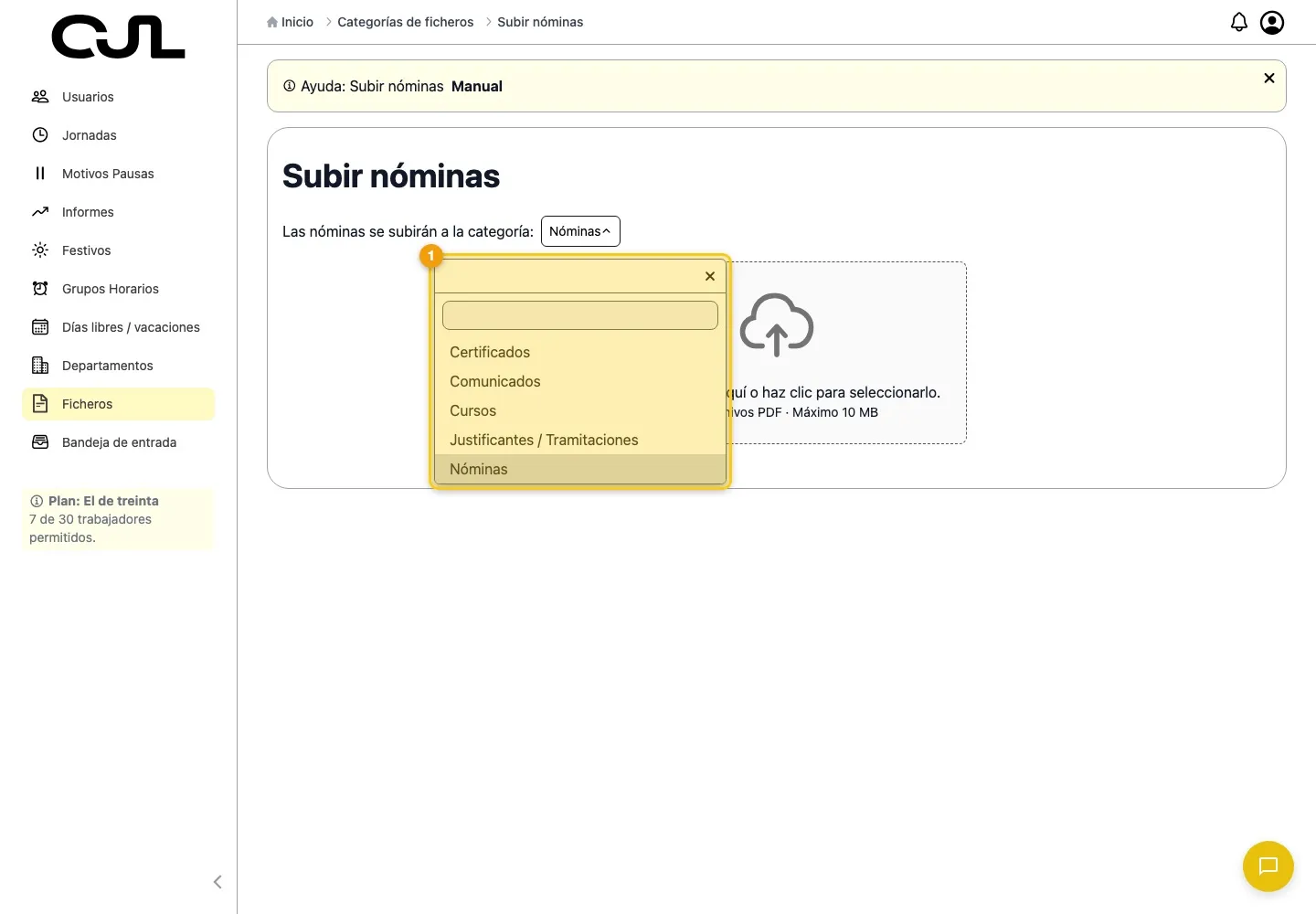The height and width of the screenshot is (914, 1316).
Task: Go to Informes section
Action: [x=118, y=212]
